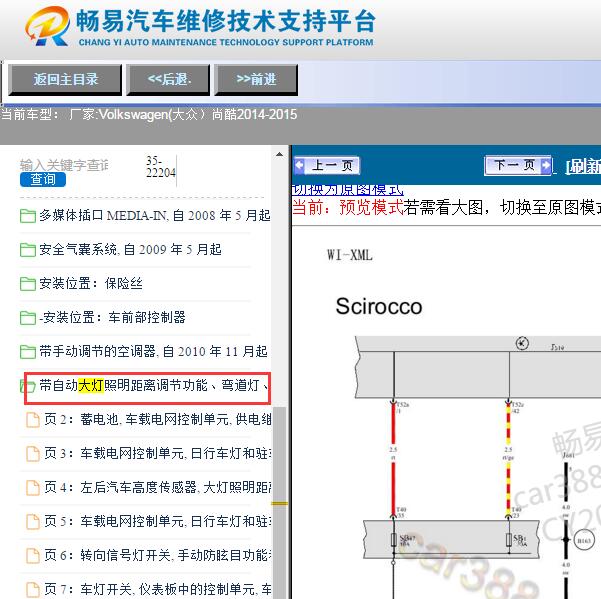The height and width of the screenshot is (599, 601).
Task: Open 页7：车灯开关, 仪表板中的控制单元 page
Action: tap(158, 589)
